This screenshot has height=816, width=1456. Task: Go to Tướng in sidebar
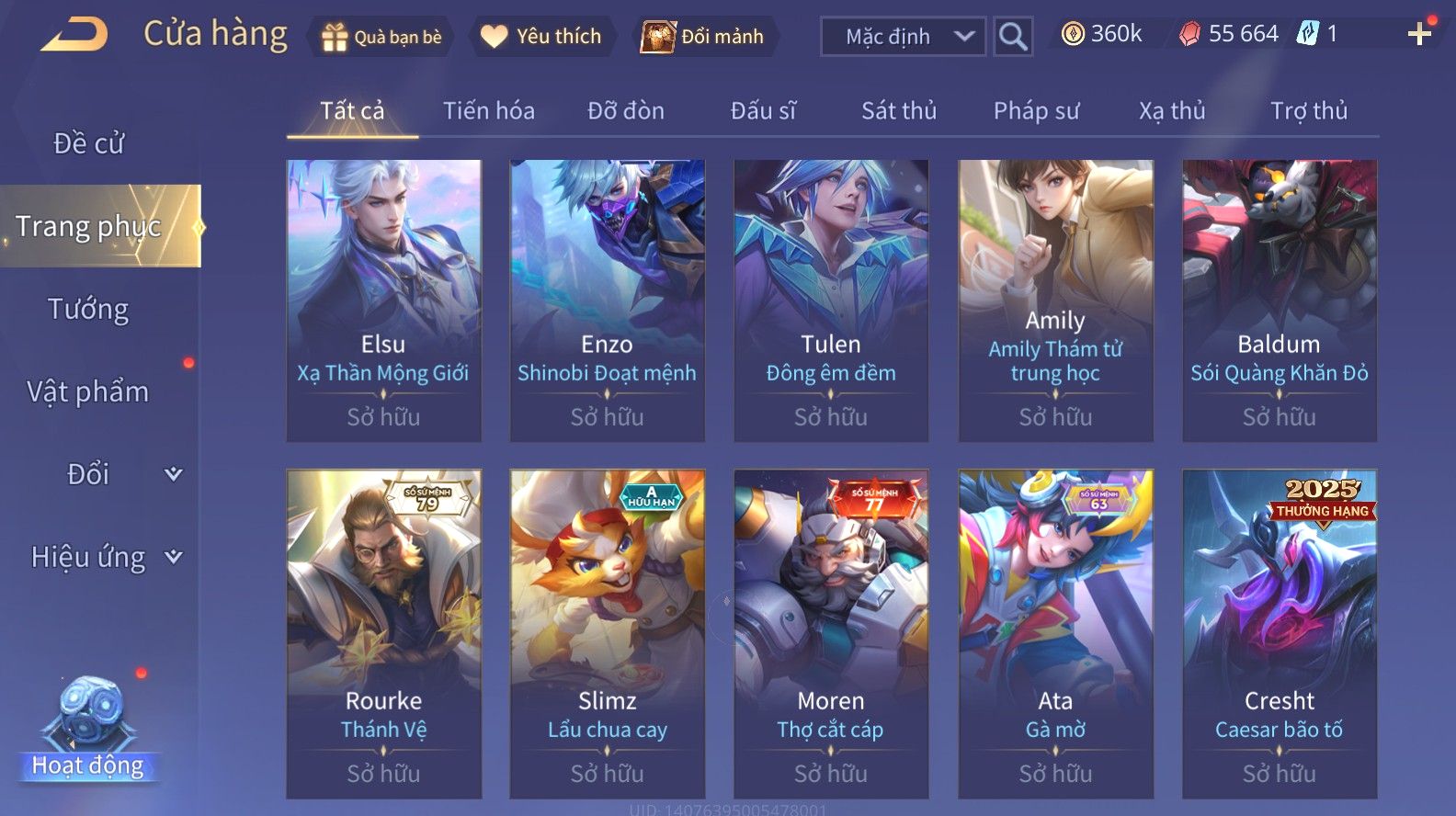88,309
